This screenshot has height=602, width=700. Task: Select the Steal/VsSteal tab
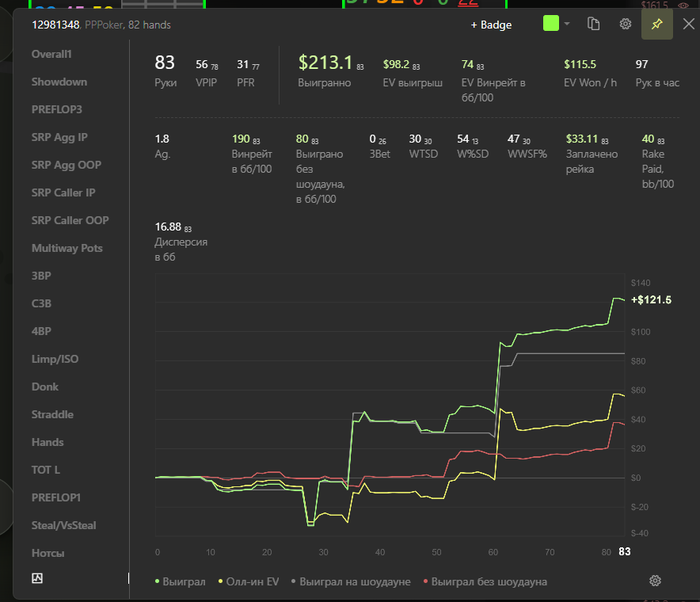click(x=64, y=525)
